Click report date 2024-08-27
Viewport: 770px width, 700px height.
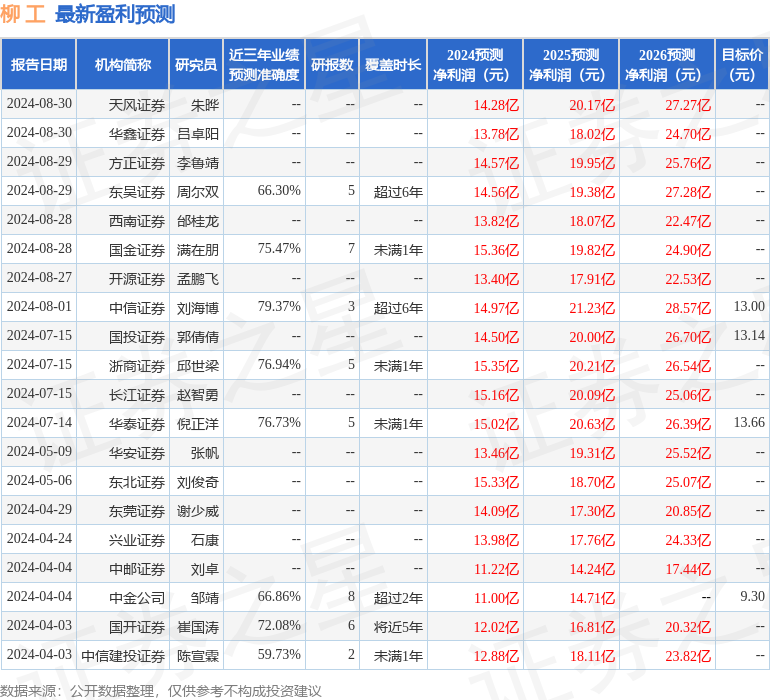pyautogui.click(x=39, y=278)
